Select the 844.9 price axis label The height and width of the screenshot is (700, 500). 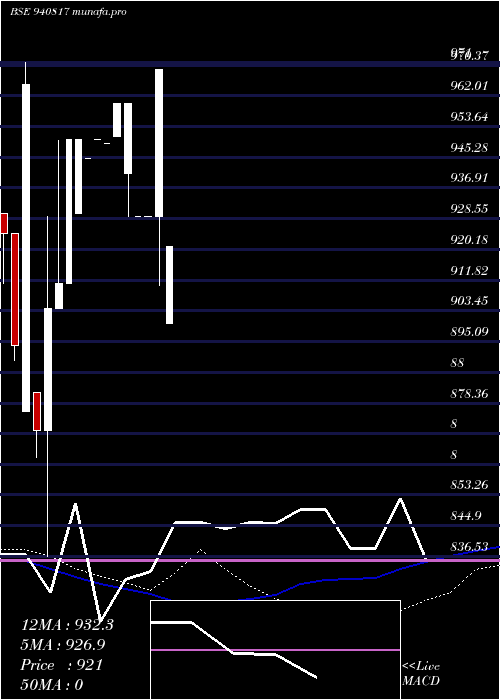[x=466, y=516]
